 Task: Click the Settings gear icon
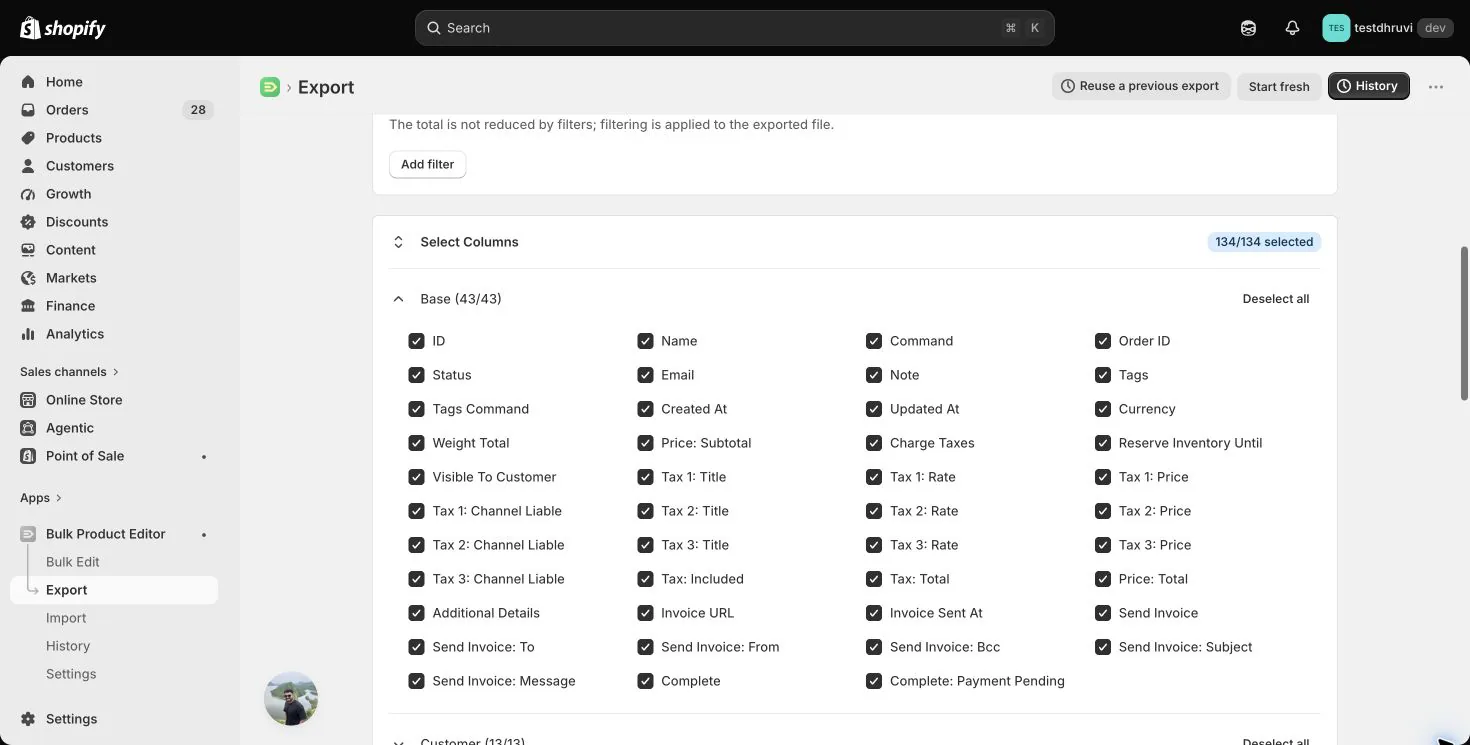pos(28,719)
